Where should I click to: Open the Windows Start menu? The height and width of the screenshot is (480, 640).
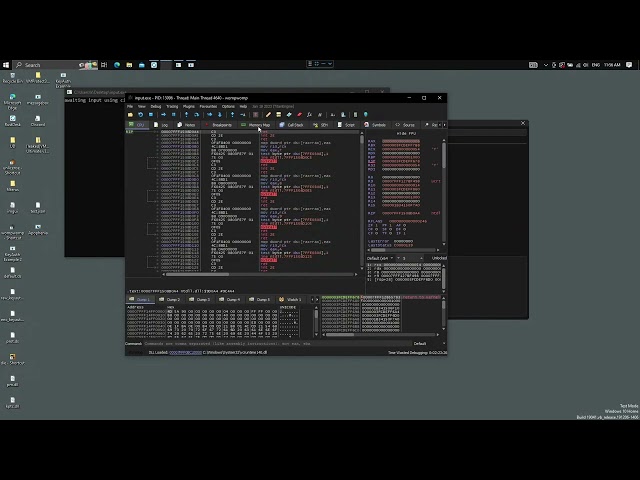pos(6,65)
